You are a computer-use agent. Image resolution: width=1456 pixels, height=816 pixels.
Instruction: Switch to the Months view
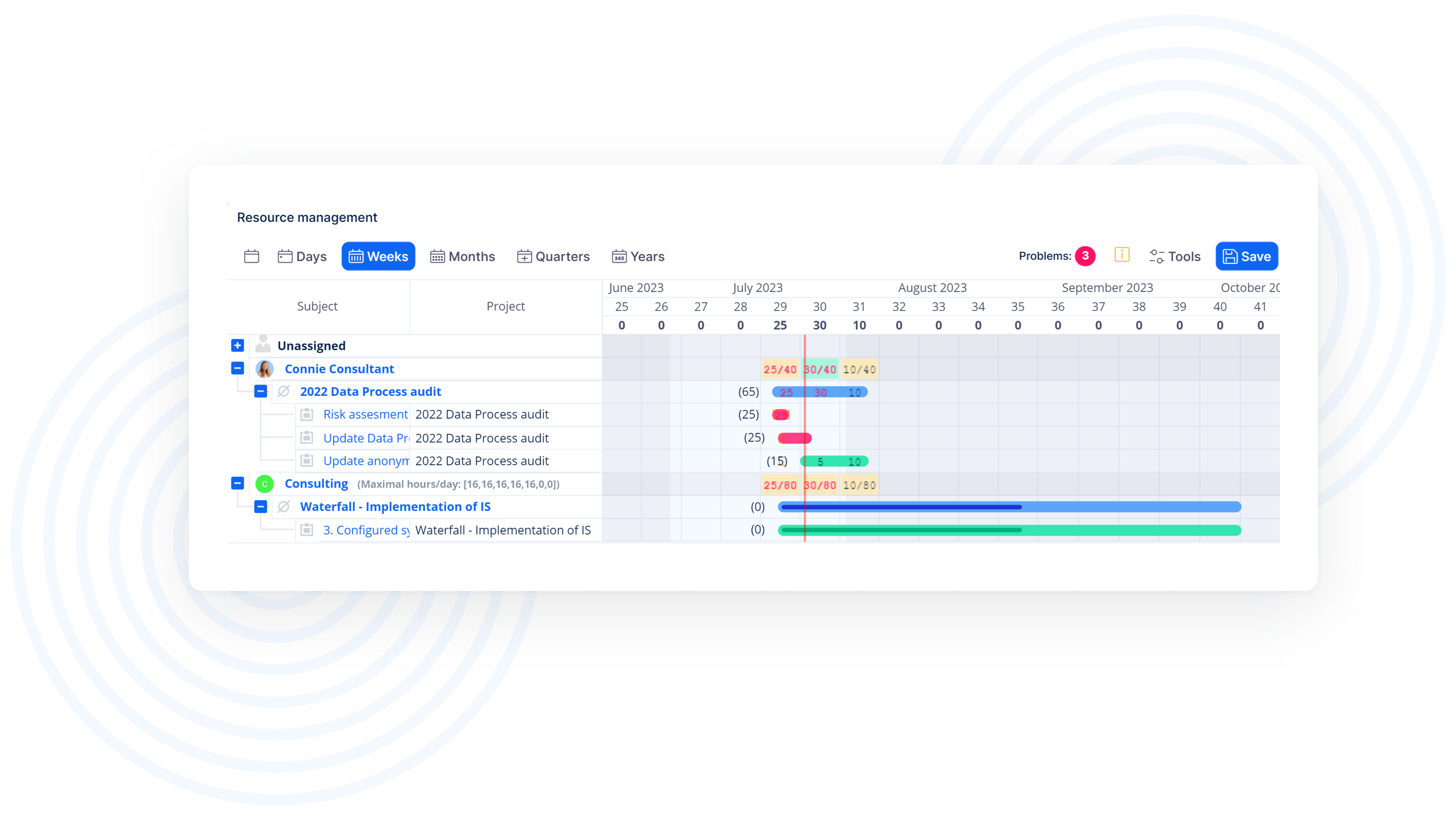[462, 257]
